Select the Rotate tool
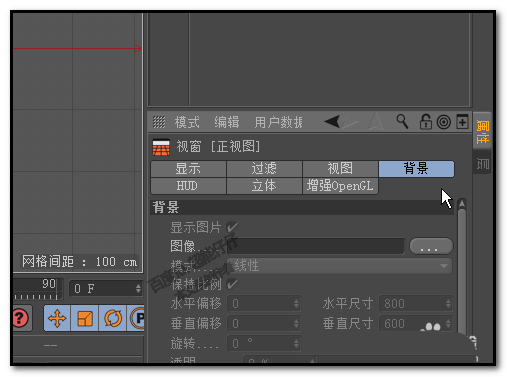Screen dimensions: 507x377 click(x=113, y=318)
